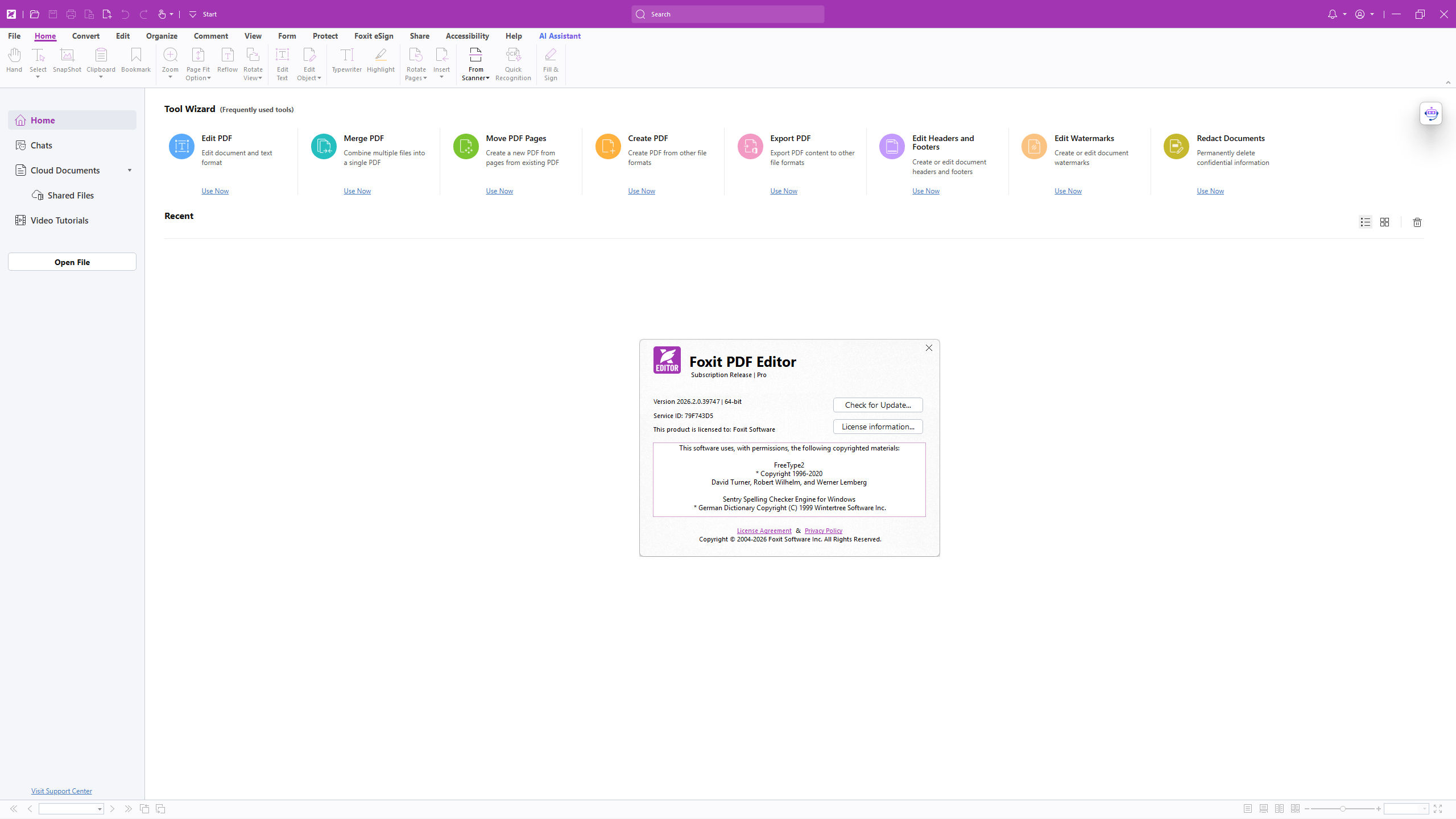Toggle continuous facing view in status bar
The width and height of the screenshot is (1456, 819).
pyautogui.click(x=1296, y=809)
